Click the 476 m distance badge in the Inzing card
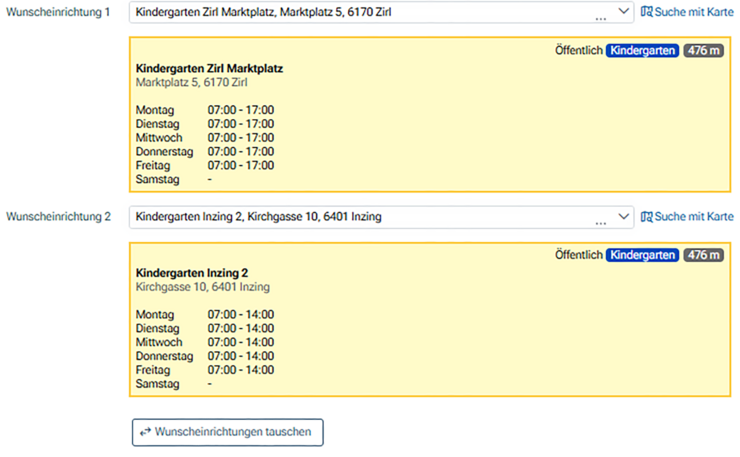Screen dimensions: 740x457 click(x=704, y=255)
